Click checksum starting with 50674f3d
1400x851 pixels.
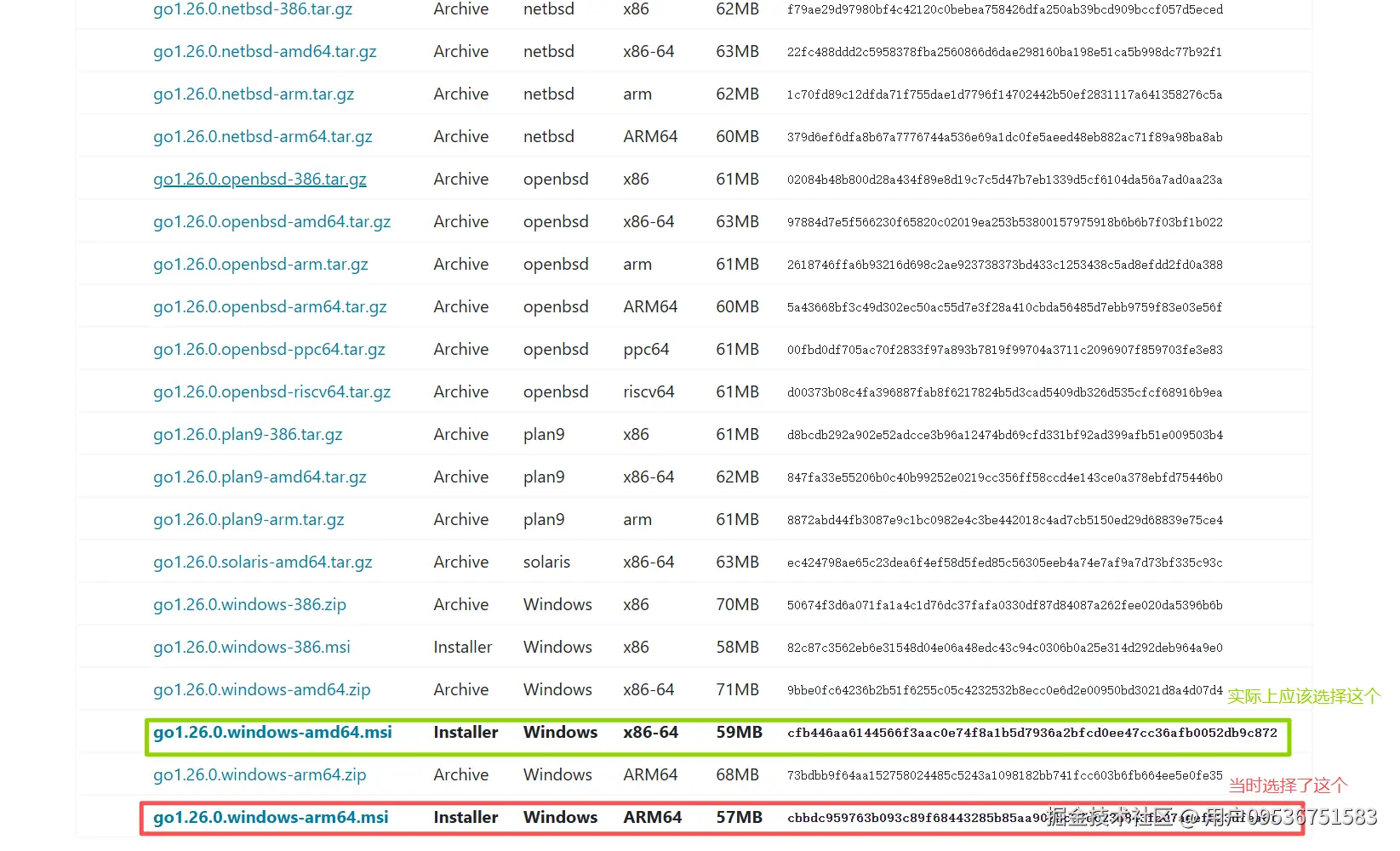pos(1005,605)
